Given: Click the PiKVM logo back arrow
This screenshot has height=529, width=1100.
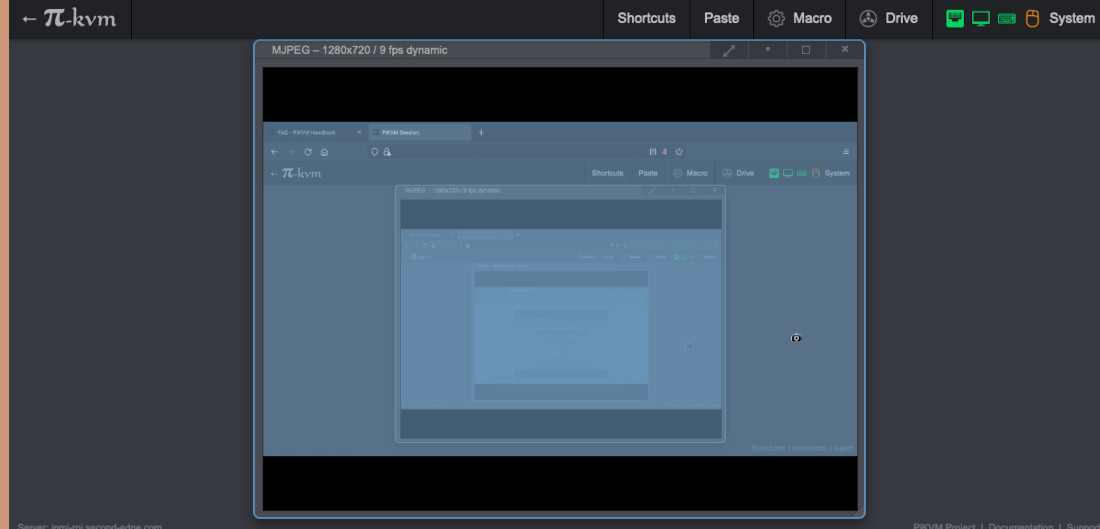Looking at the screenshot, I should click(29, 19).
